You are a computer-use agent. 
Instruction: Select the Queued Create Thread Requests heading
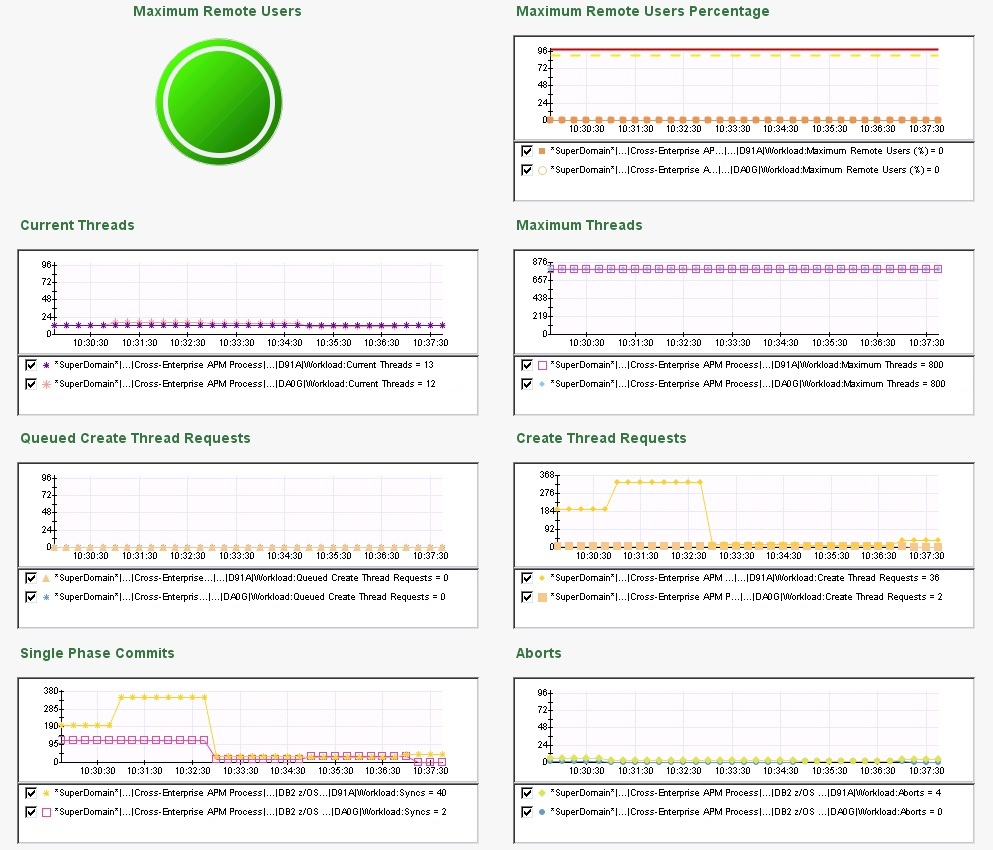click(x=136, y=438)
